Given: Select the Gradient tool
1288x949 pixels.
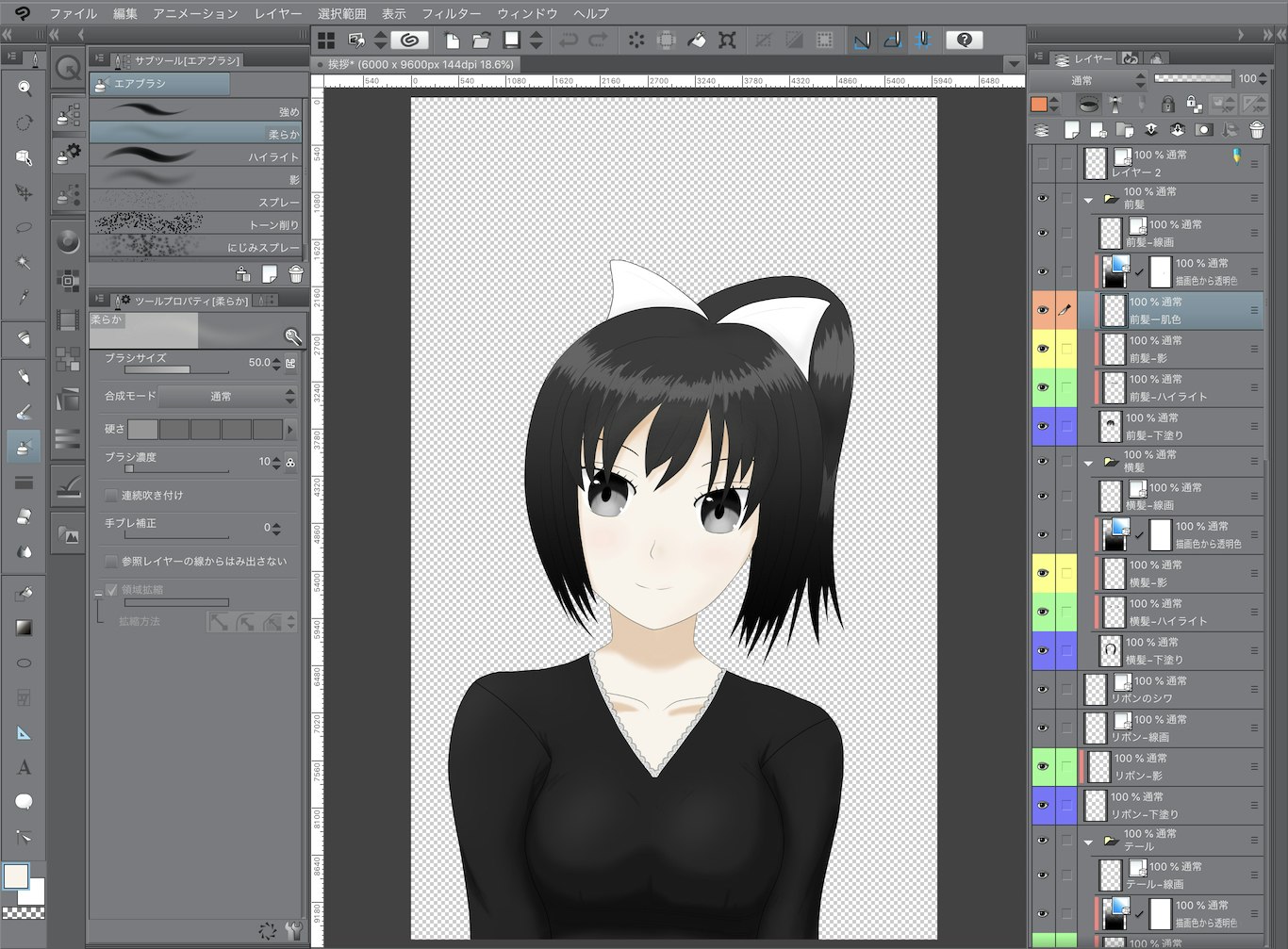Looking at the screenshot, I should [25, 627].
